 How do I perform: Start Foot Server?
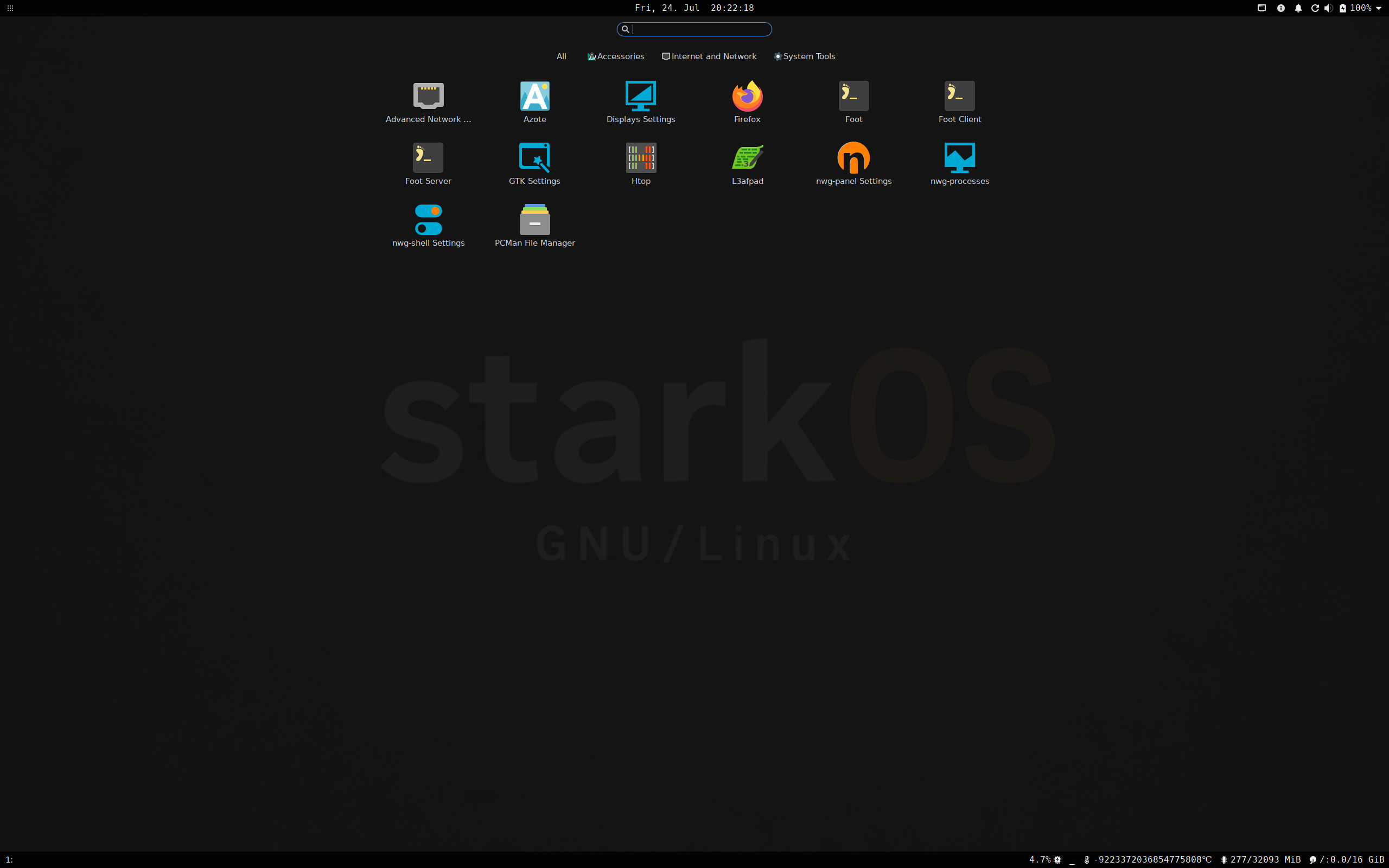click(x=428, y=164)
